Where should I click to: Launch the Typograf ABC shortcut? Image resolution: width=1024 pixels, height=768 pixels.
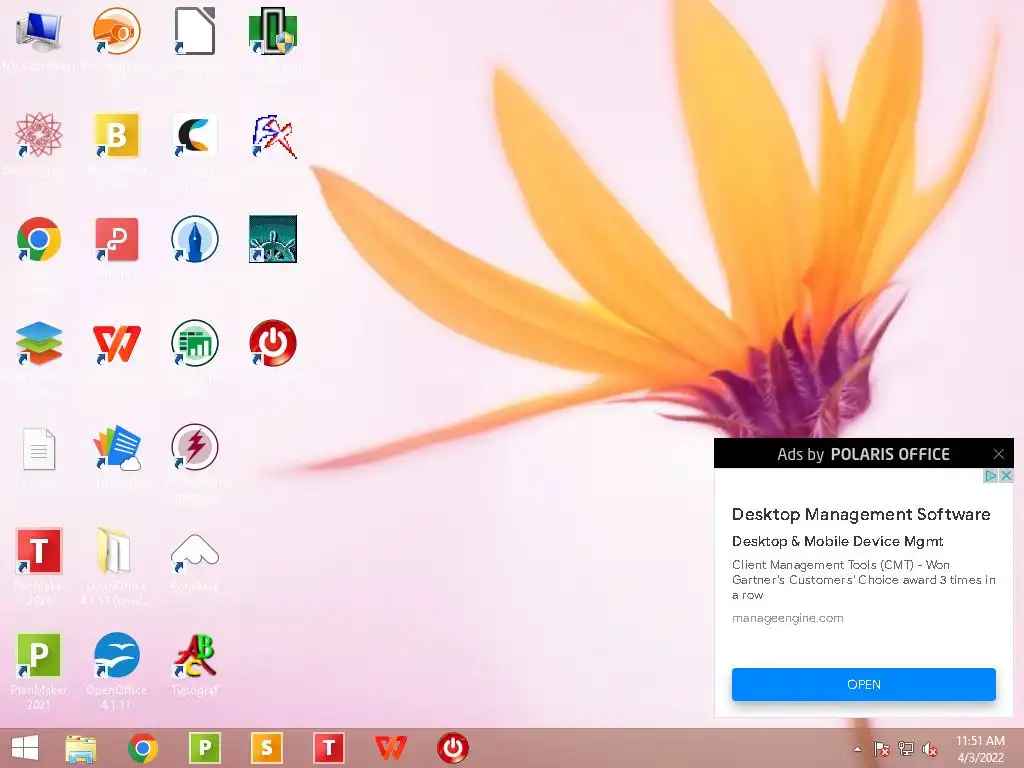coord(195,656)
